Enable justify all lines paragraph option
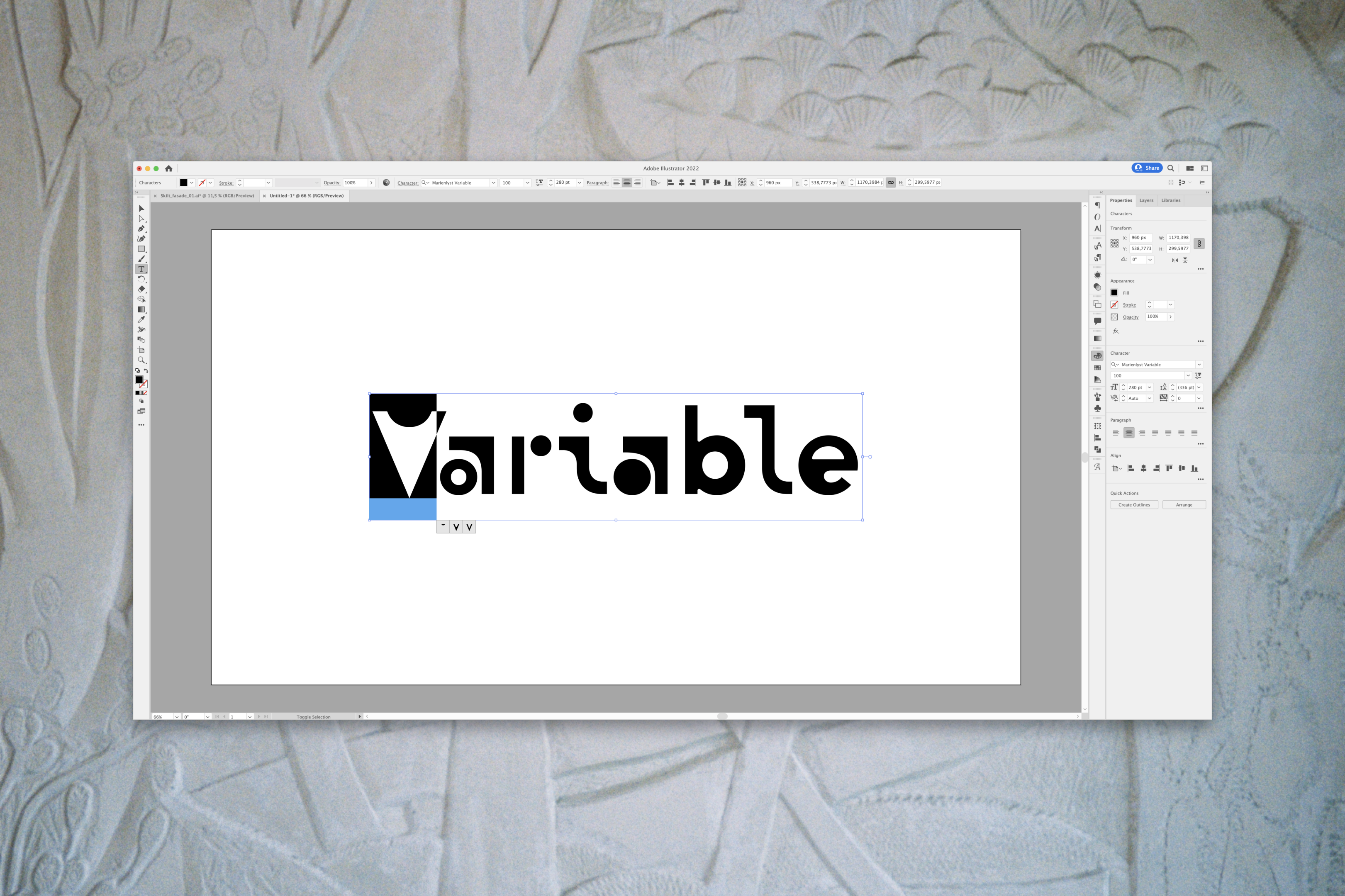Image resolution: width=1345 pixels, height=896 pixels. pyautogui.click(x=1194, y=433)
